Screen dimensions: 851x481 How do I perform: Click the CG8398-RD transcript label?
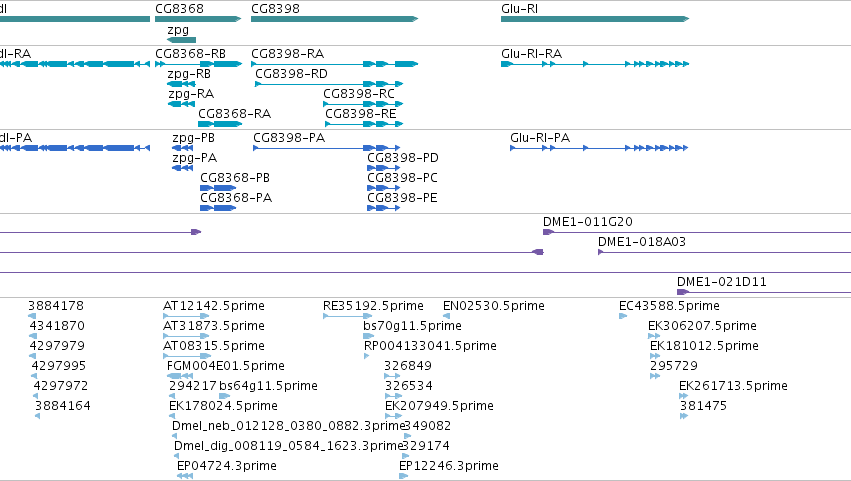click(x=291, y=74)
